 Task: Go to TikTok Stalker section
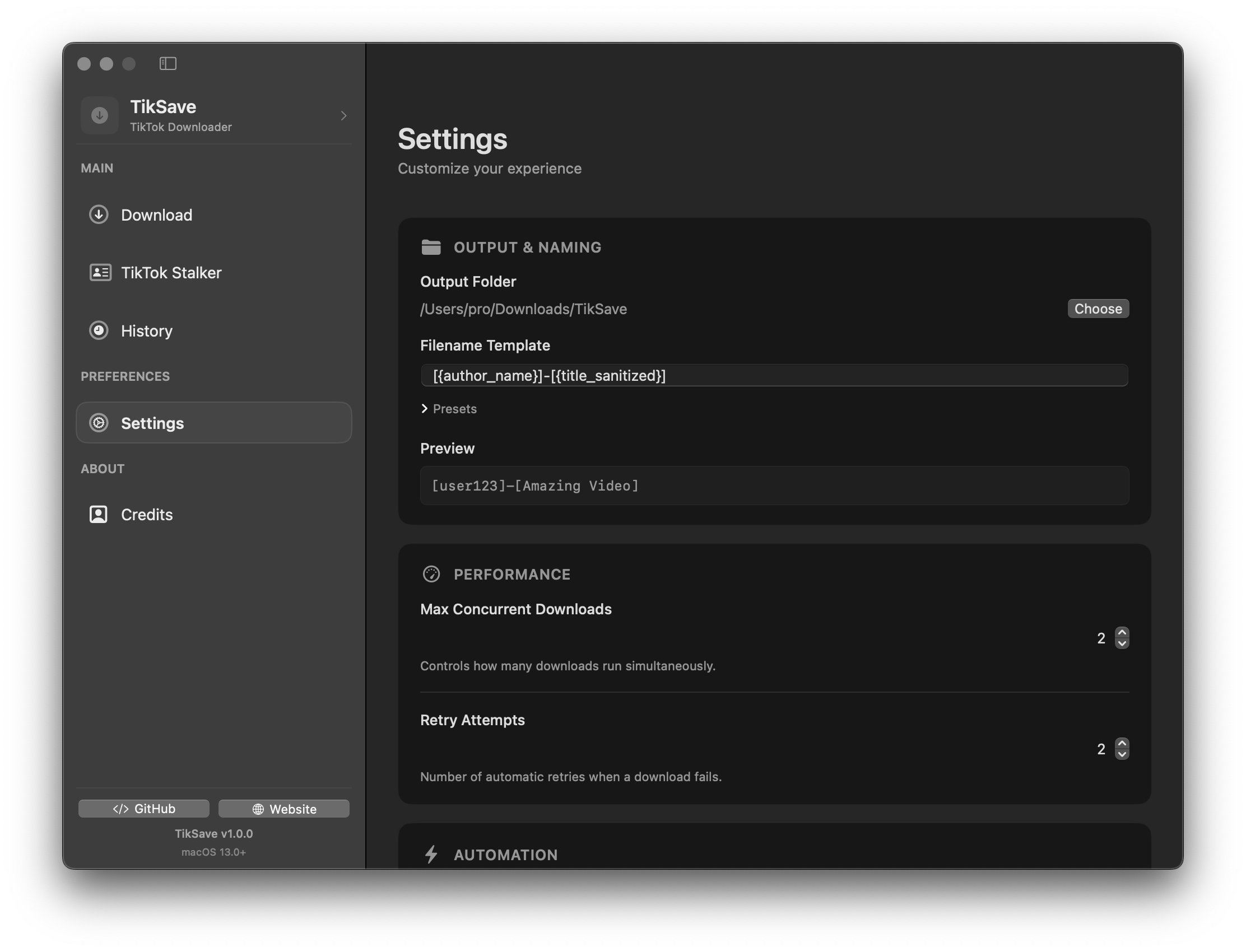click(171, 273)
